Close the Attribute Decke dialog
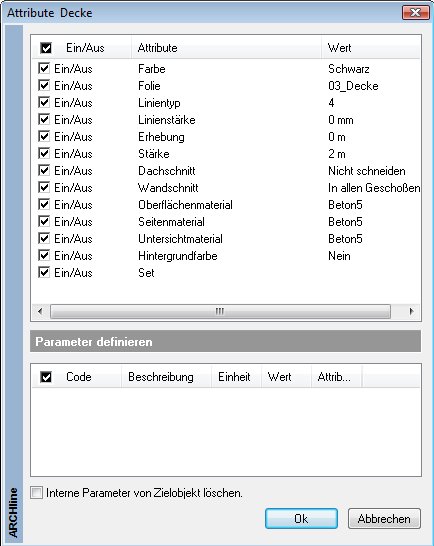The image size is (434, 546). [415, 13]
